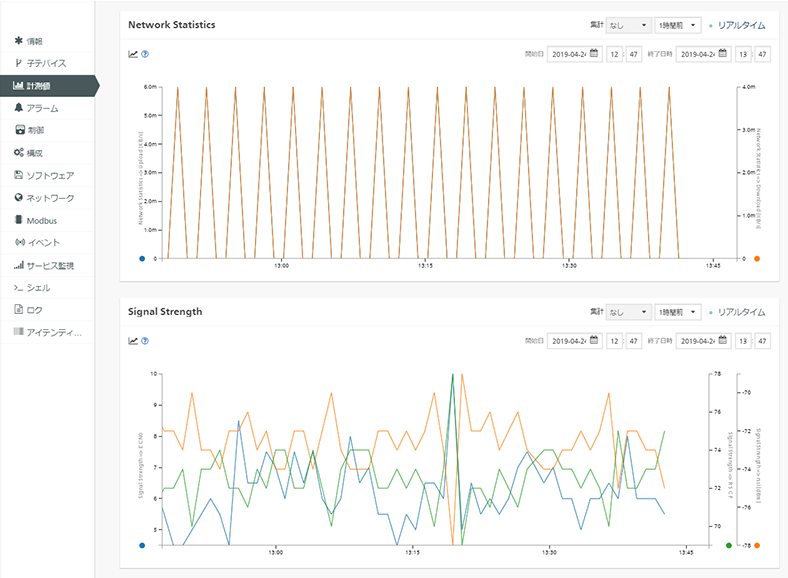Open Network Statistics start date calendar icon
The image size is (788, 578).
coord(594,53)
